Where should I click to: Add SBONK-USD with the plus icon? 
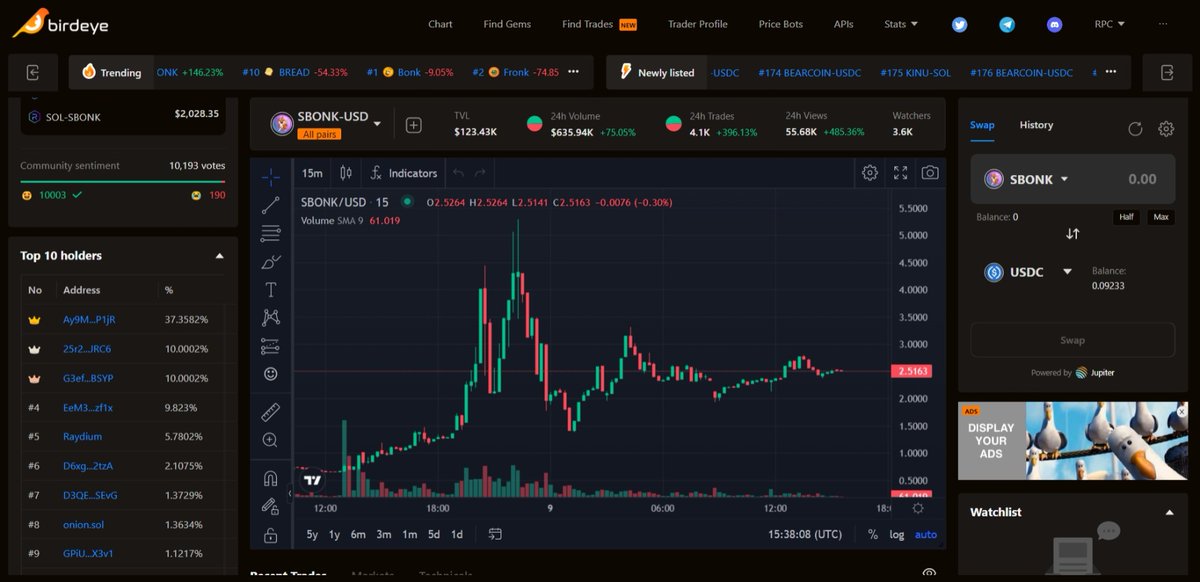pos(414,125)
